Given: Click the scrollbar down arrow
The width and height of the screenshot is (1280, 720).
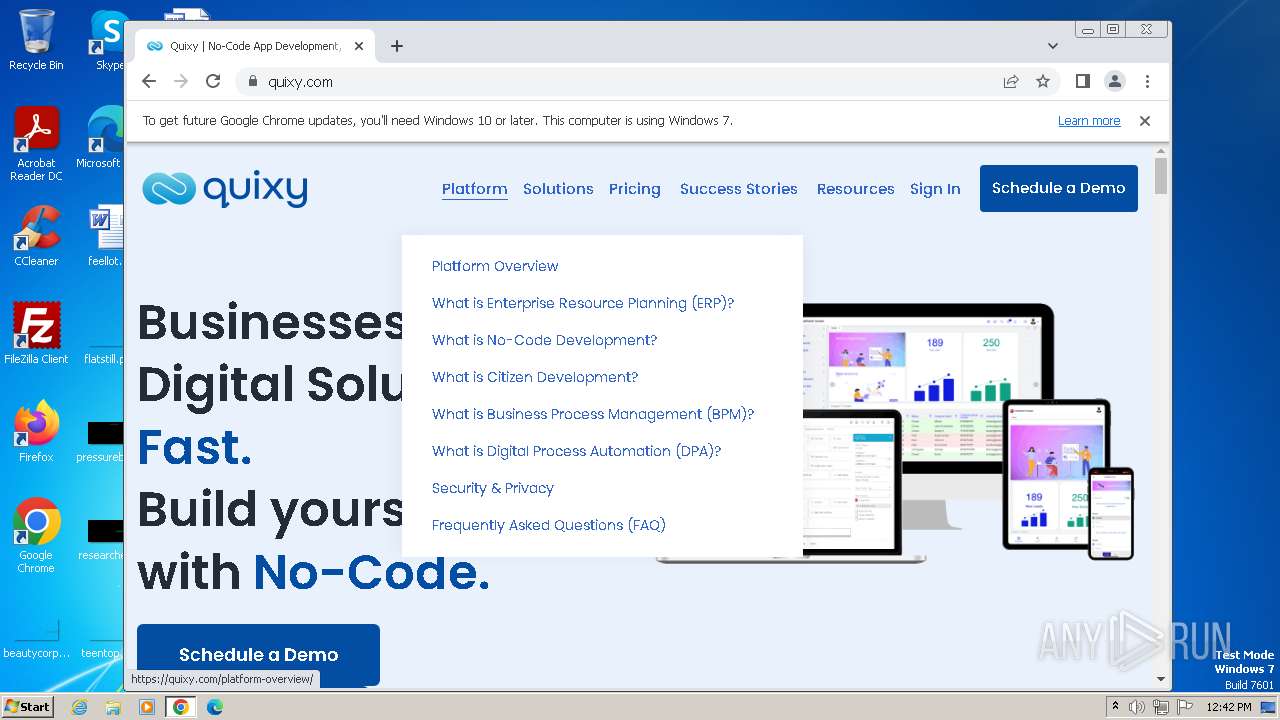Looking at the screenshot, I should pyautogui.click(x=1161, y=679).
